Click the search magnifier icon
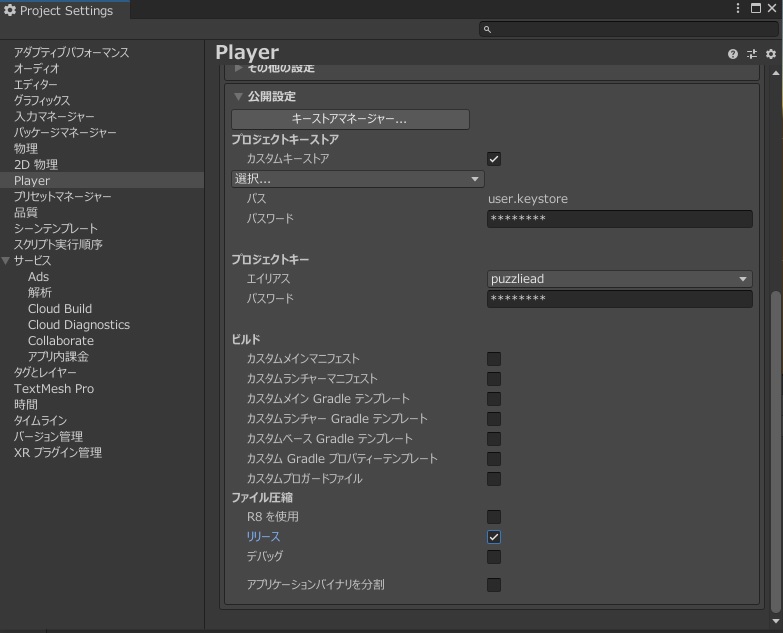 [487, 29]
